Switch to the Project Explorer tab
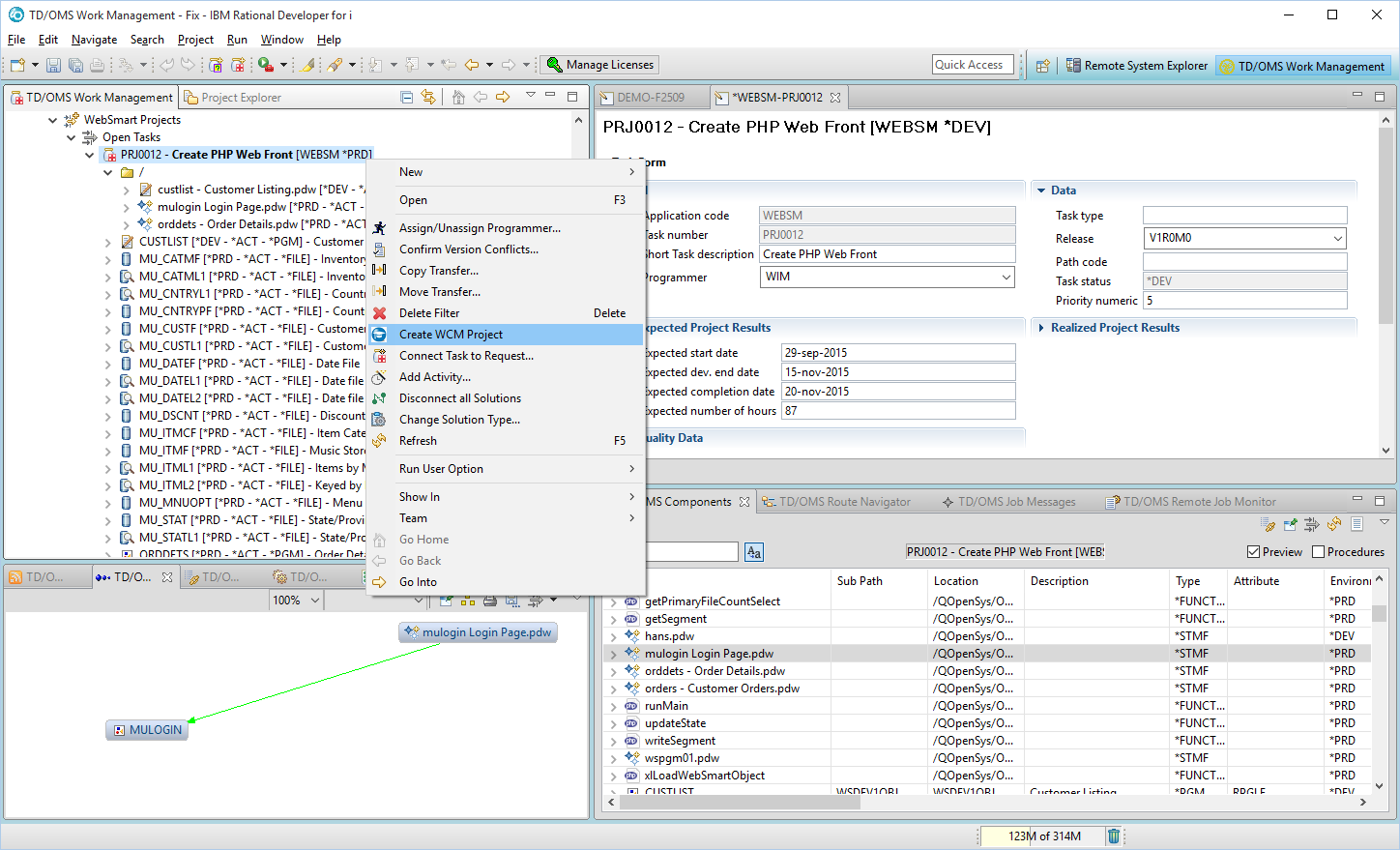 pyautogui.click(x=232, y=97)
